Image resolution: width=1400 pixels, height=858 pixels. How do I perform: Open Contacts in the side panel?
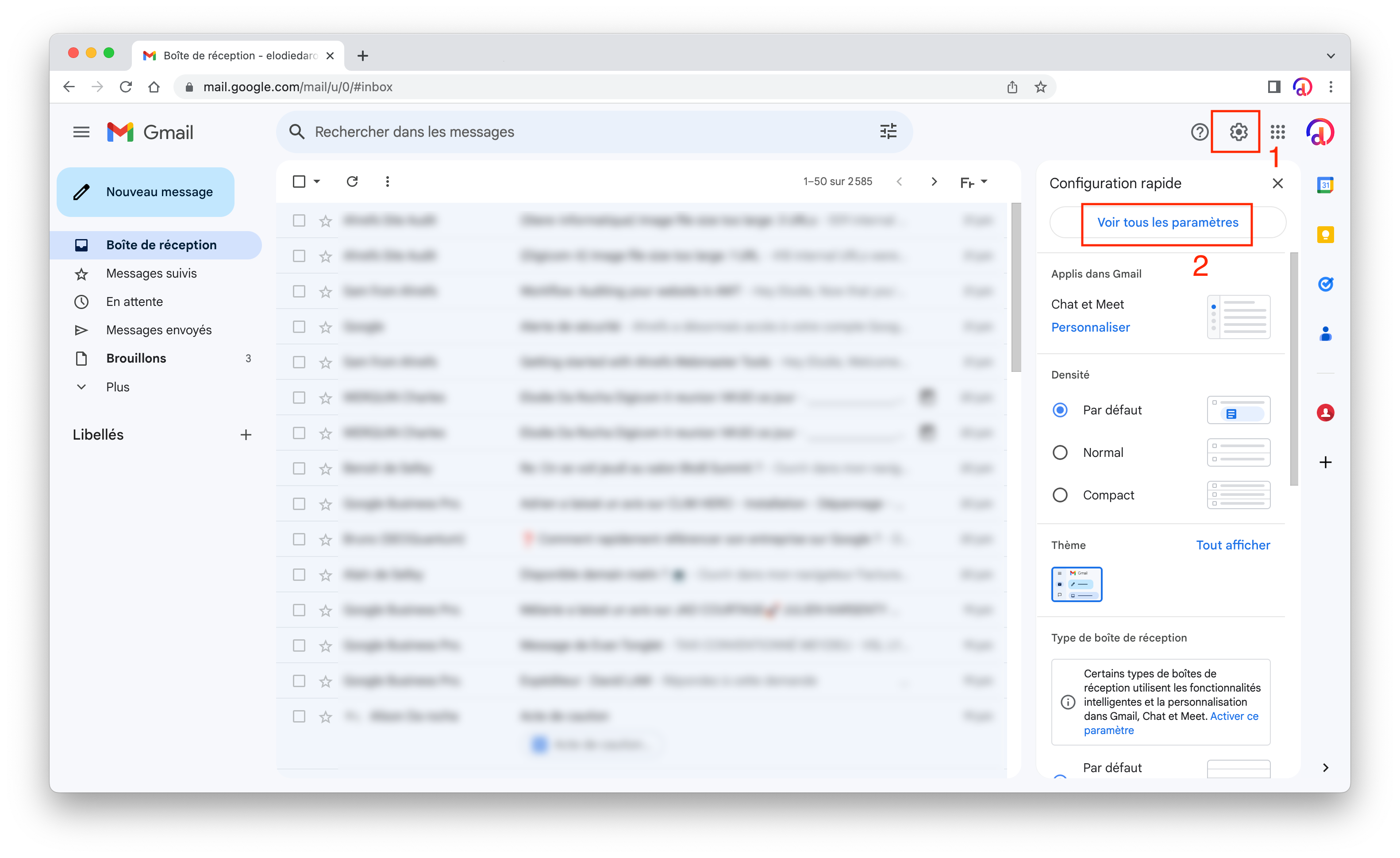[x=1325, y=334]
